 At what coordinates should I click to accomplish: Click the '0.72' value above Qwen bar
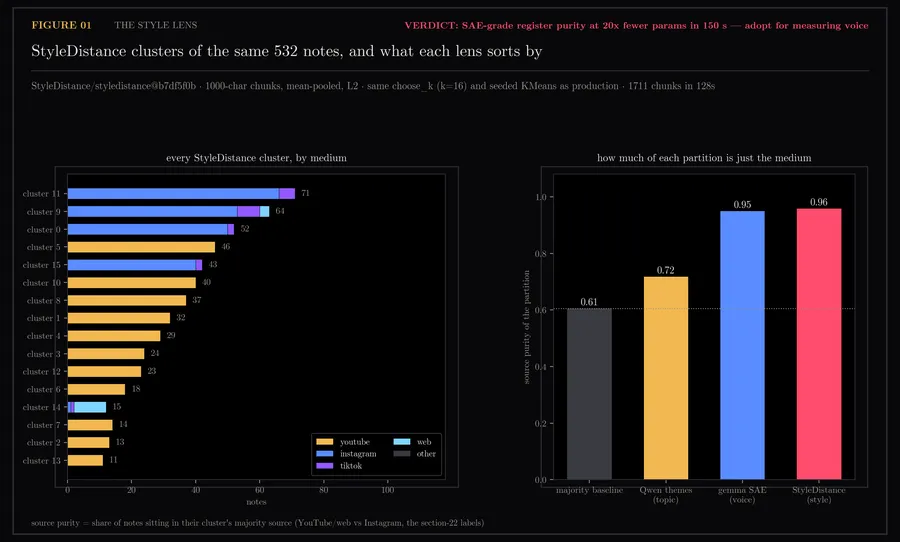[x=666, y=270]
